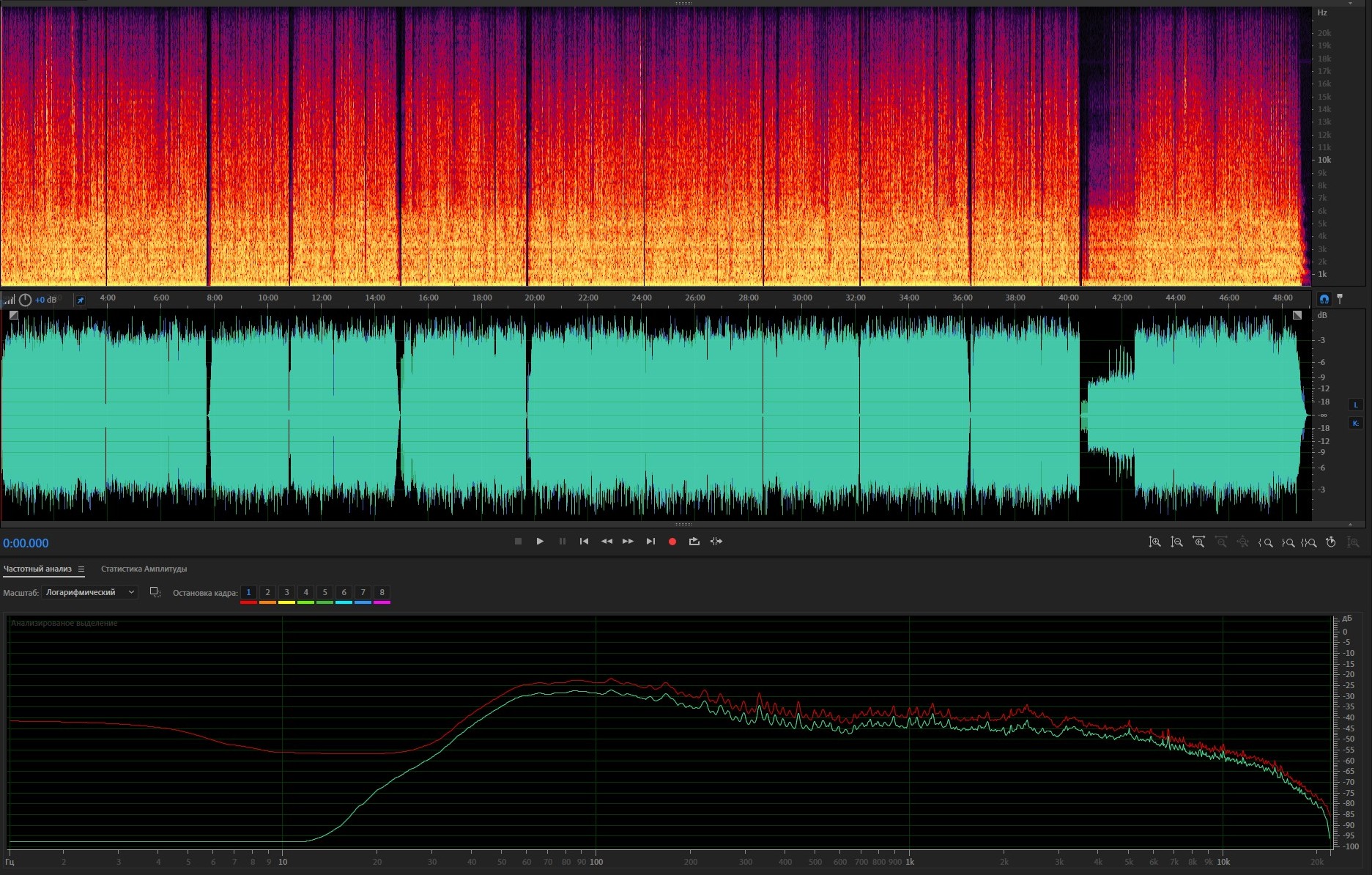Viewport: 1372px width, 875px height.
Task: Click the +0 dB gain value
Action: tap(45, 300)
